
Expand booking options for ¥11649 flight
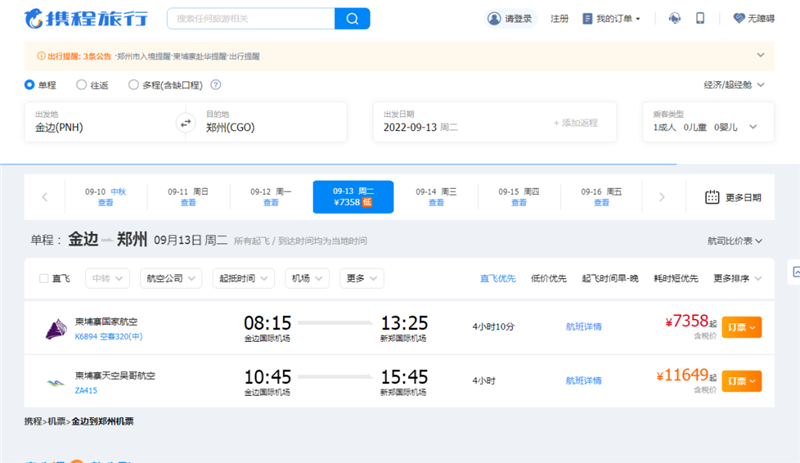741,381
